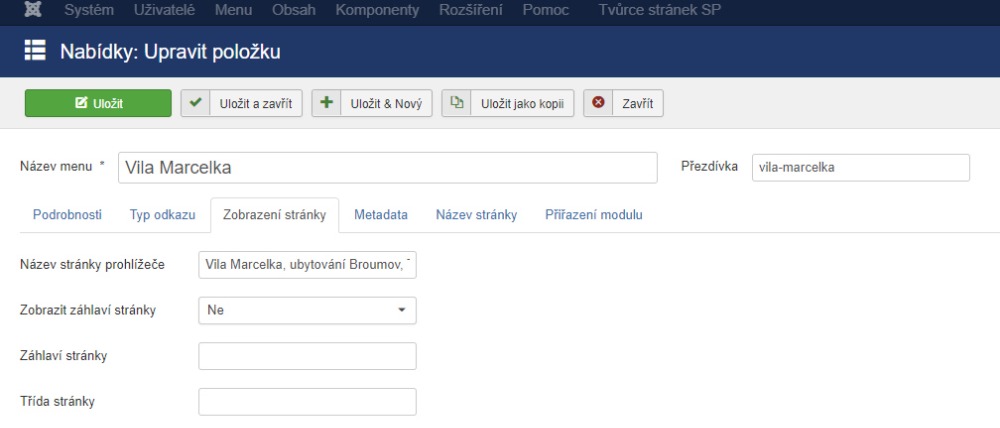1000x428 pixels.
Task: Switch to the Typ odkazu tab
Action: tap(162, 215)
